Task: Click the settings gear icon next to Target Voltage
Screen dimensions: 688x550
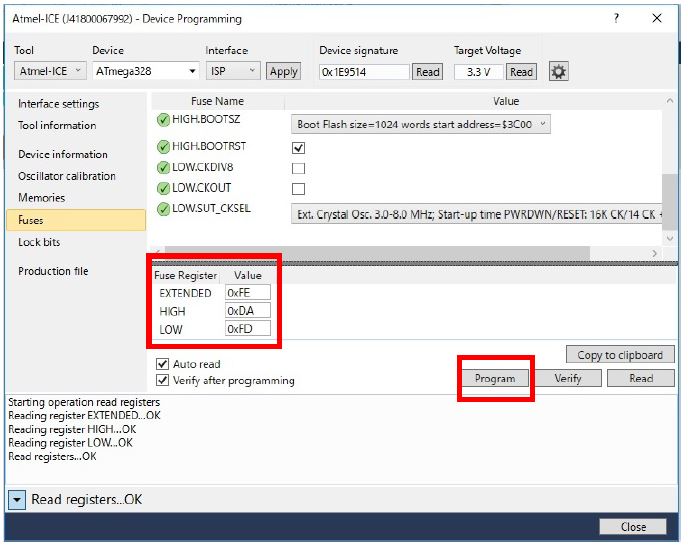Action: tap(558, 71)
